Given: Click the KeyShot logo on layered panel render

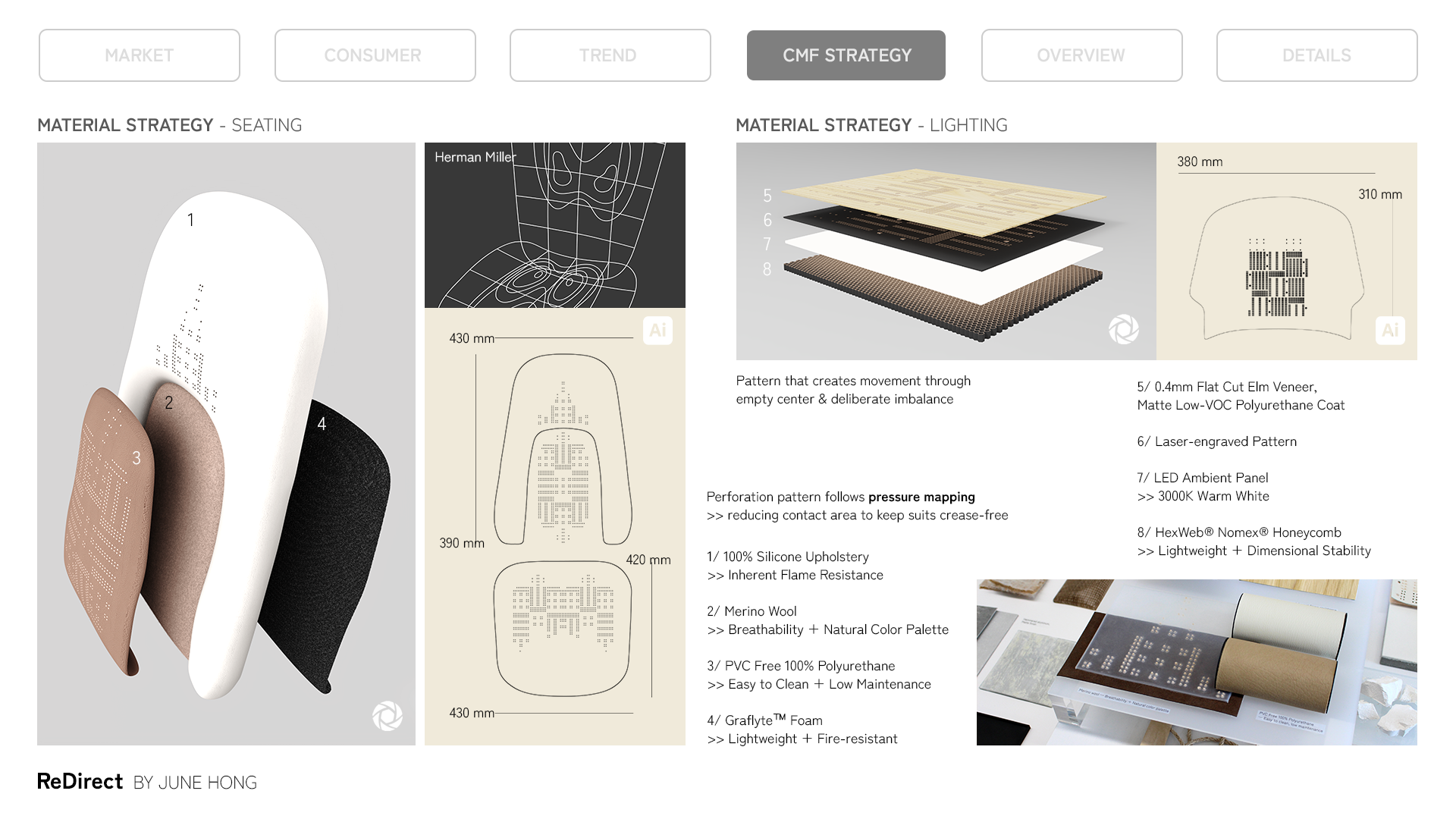Looking at the screenshot, I should tap(1124, 330).
